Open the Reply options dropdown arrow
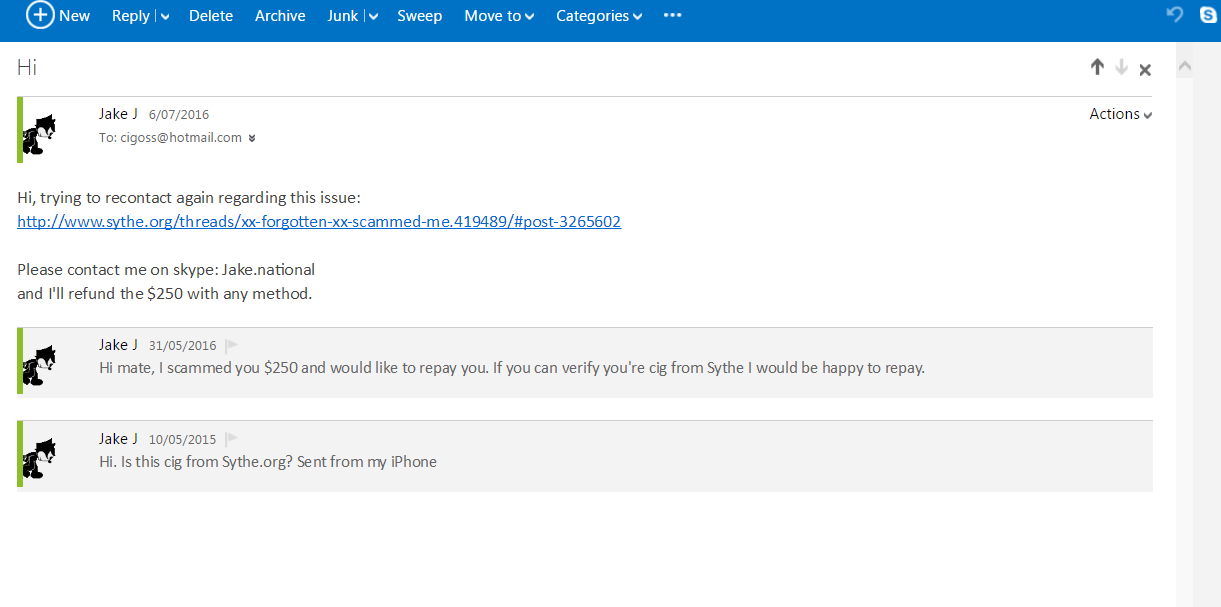Image resolution: width=1221 pixels, height=607 pixels. point(165,17)
